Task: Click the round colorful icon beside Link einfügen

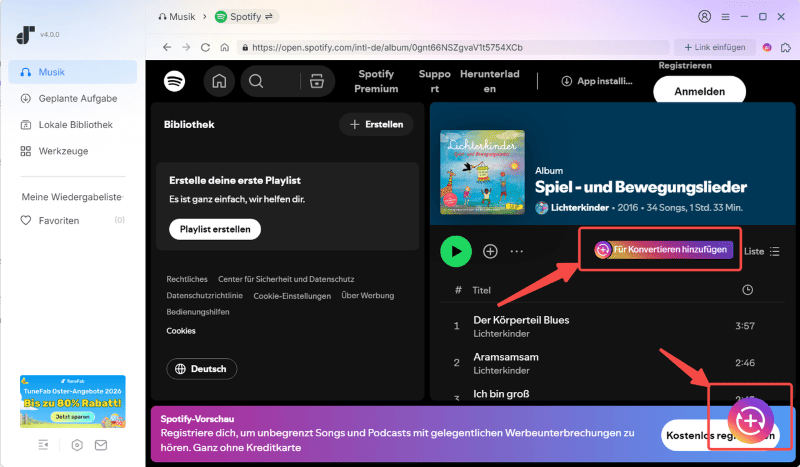Action: (x=767, y=47)
